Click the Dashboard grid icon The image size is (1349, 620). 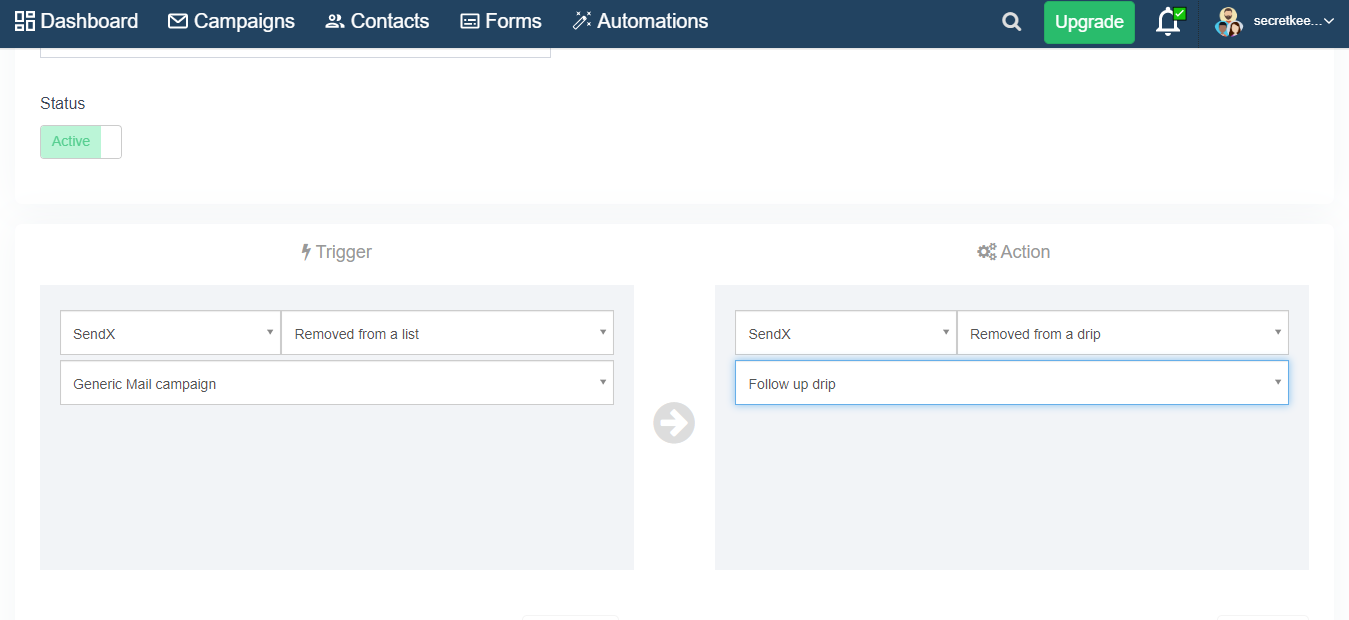(25, 21)
